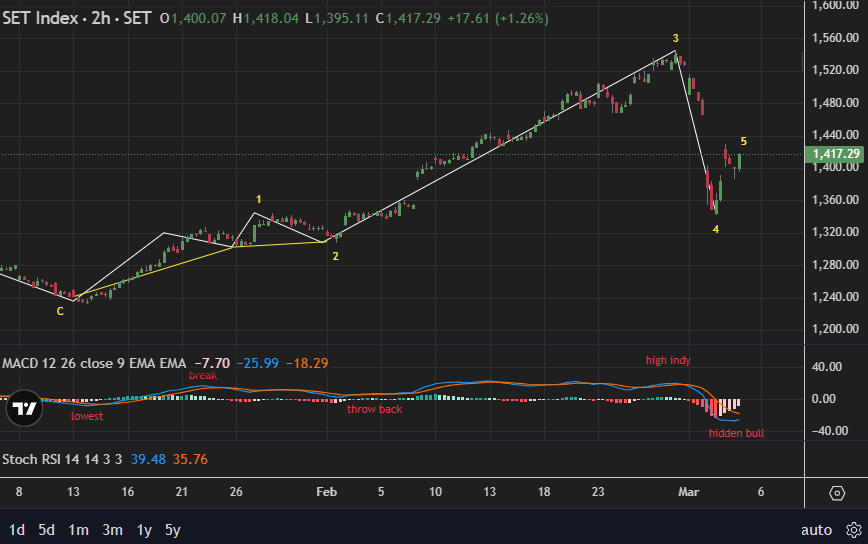Select the 3m time range

coord(112,530)
